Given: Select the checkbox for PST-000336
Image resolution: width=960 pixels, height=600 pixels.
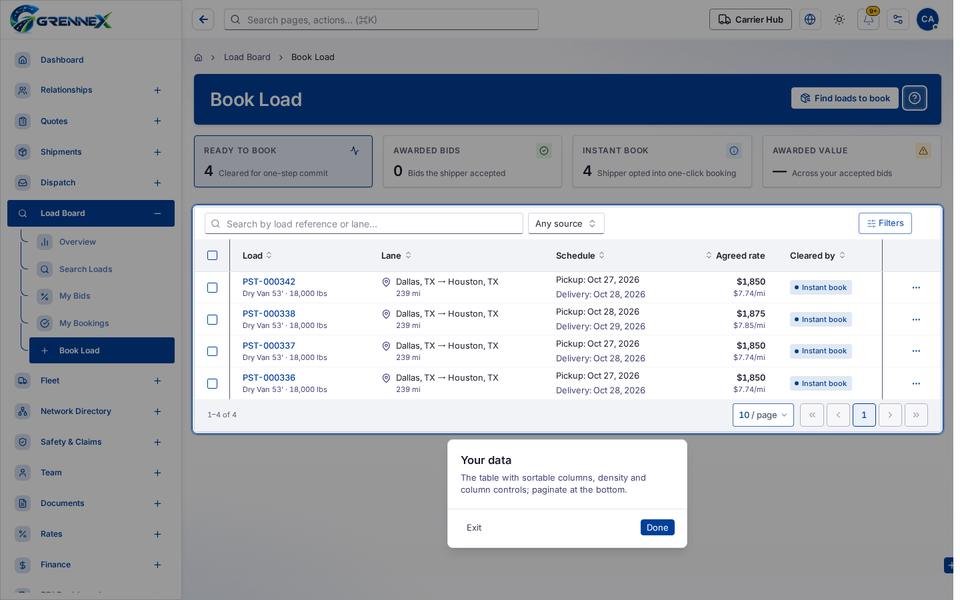Looking at the screenshot, I should tap(212, 384).
